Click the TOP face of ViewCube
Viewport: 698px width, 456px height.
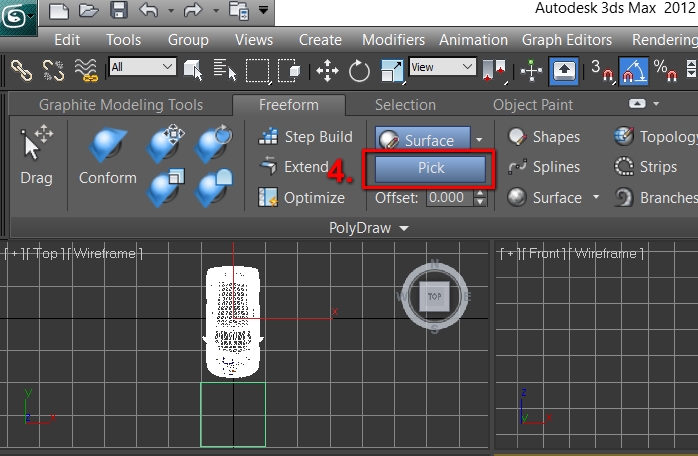[434, 297]
